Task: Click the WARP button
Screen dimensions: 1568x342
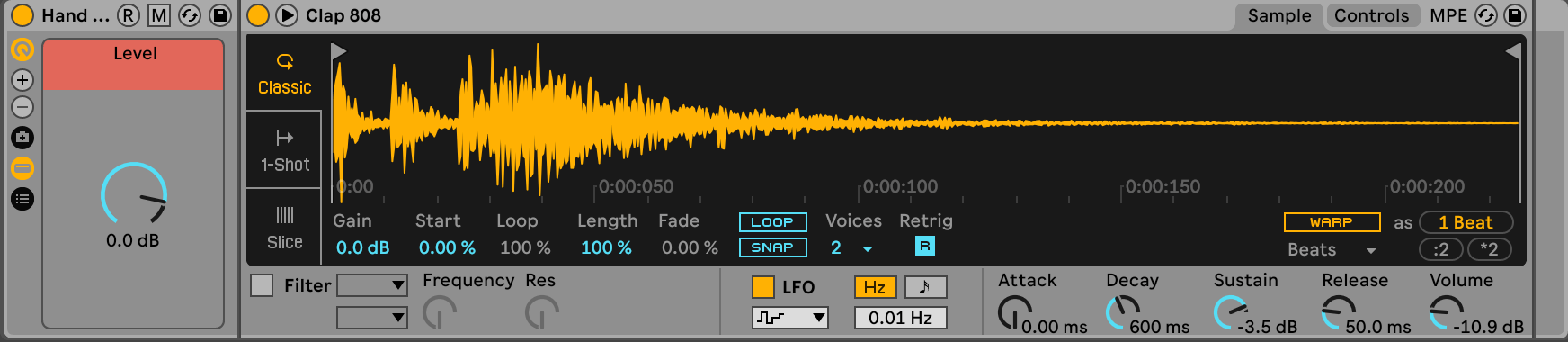Action: (x=1332, y=222)
